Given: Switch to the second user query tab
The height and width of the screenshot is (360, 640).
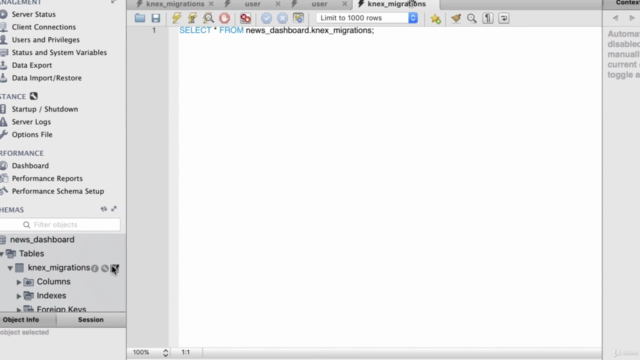Looking at the screenshot, I should [x=319, y=4].
